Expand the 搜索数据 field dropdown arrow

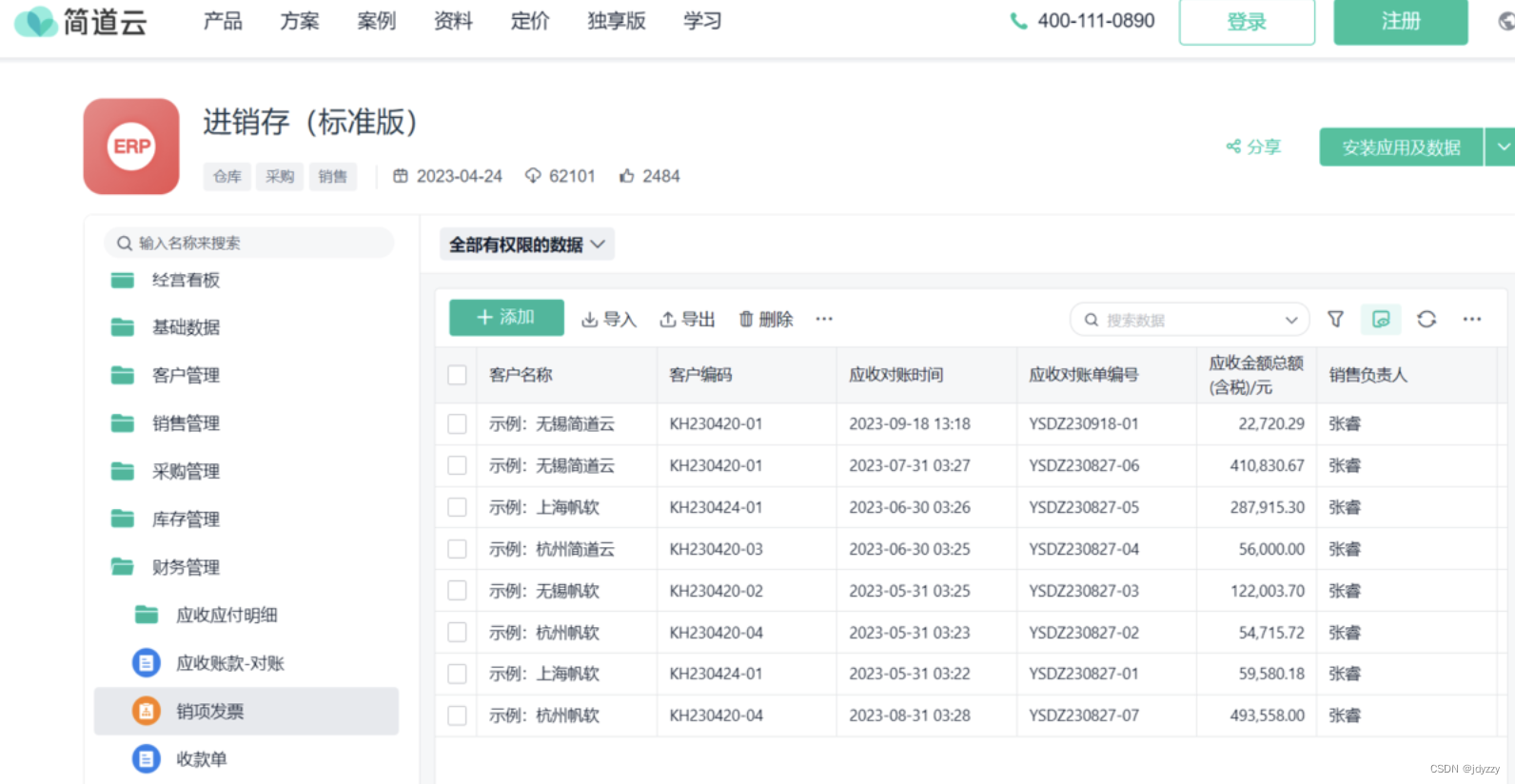pos(1291,320)
